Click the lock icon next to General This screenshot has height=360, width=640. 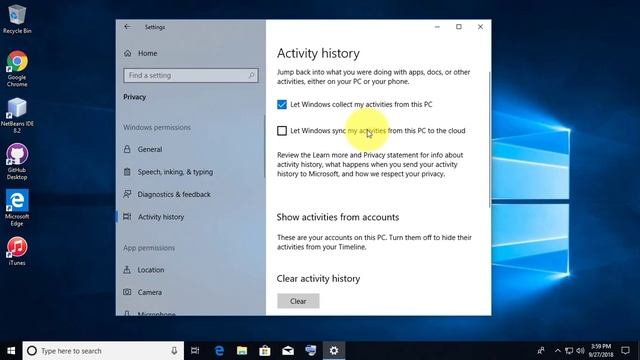pyautogui.click(x=127, y=149)
